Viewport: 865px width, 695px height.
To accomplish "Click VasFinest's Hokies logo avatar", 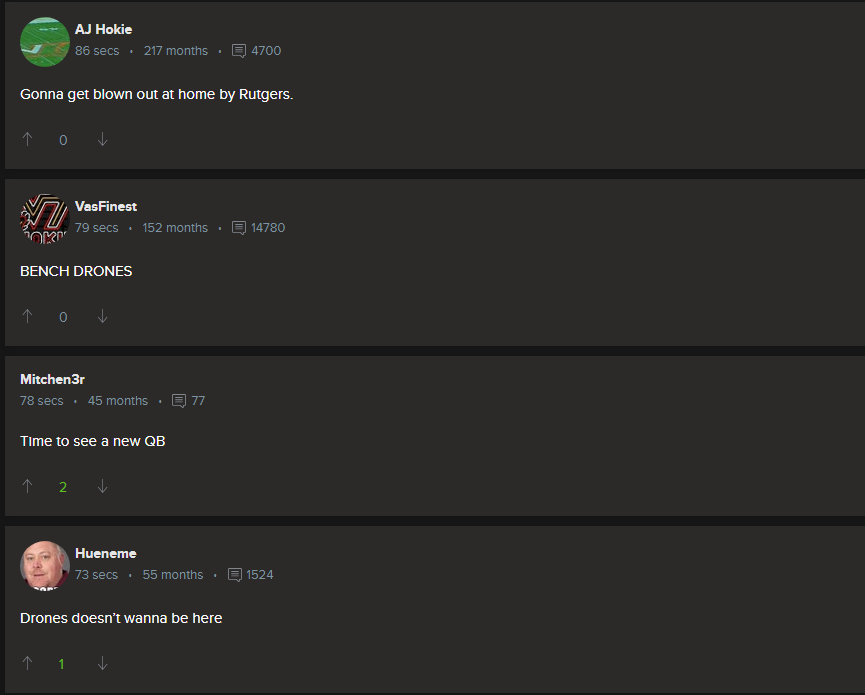I will point(45,219).
